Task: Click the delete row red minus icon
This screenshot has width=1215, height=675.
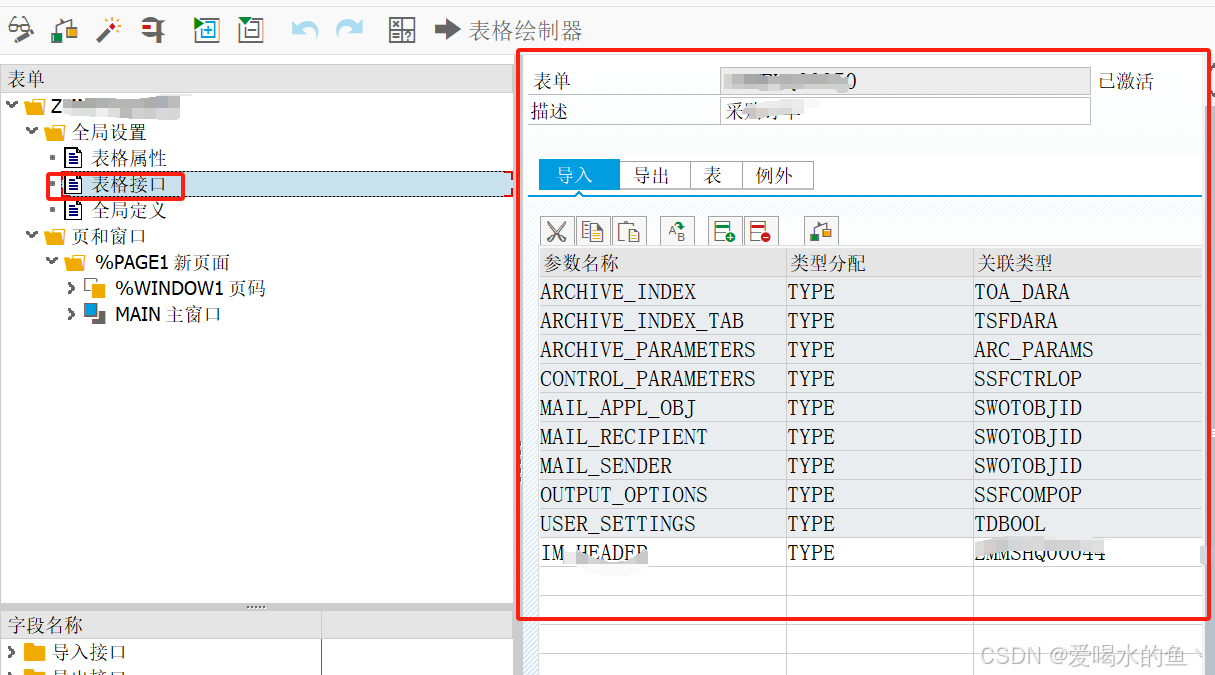Action: point(760,232)
